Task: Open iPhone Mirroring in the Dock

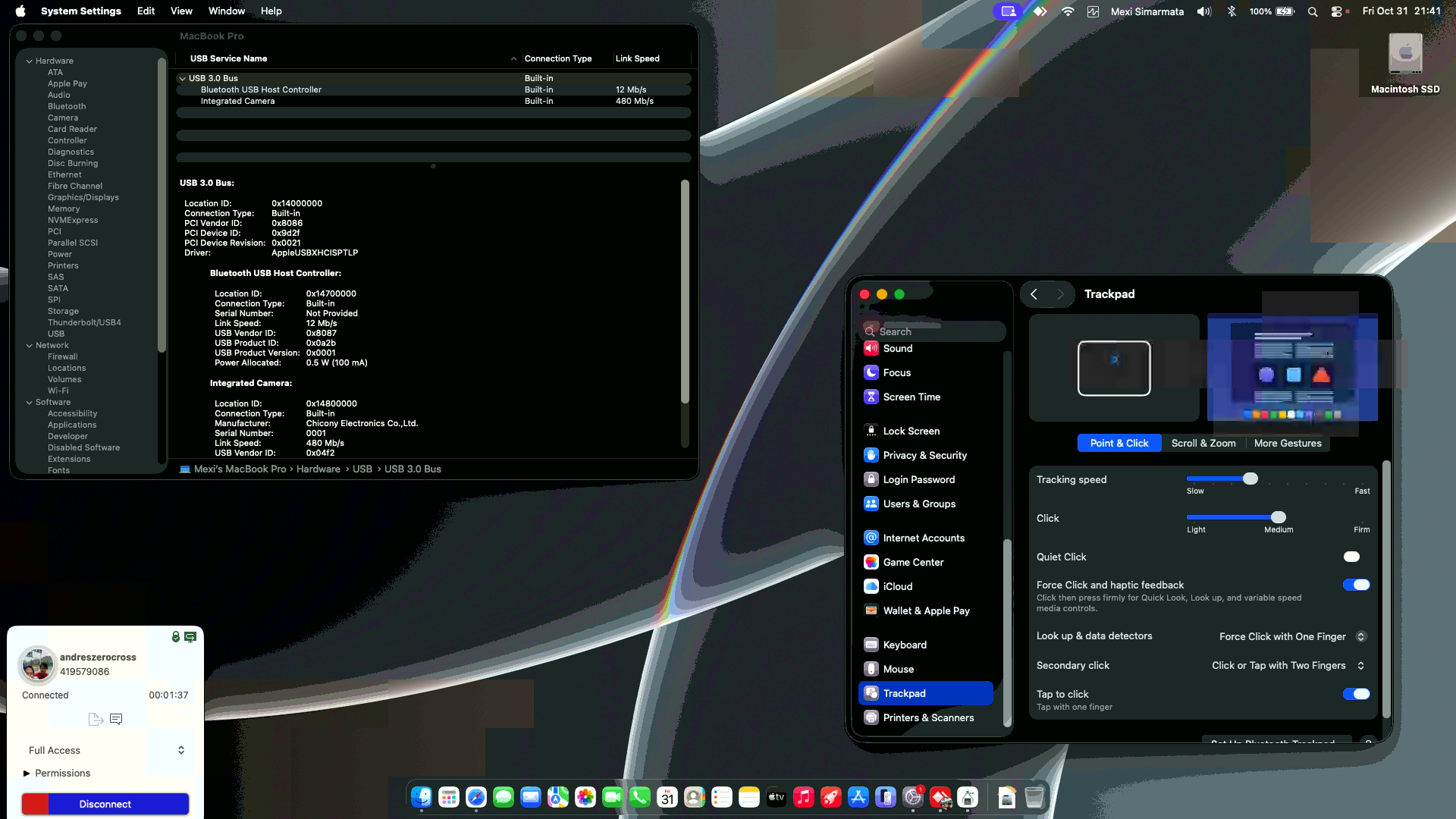Action: pos(886,797)
